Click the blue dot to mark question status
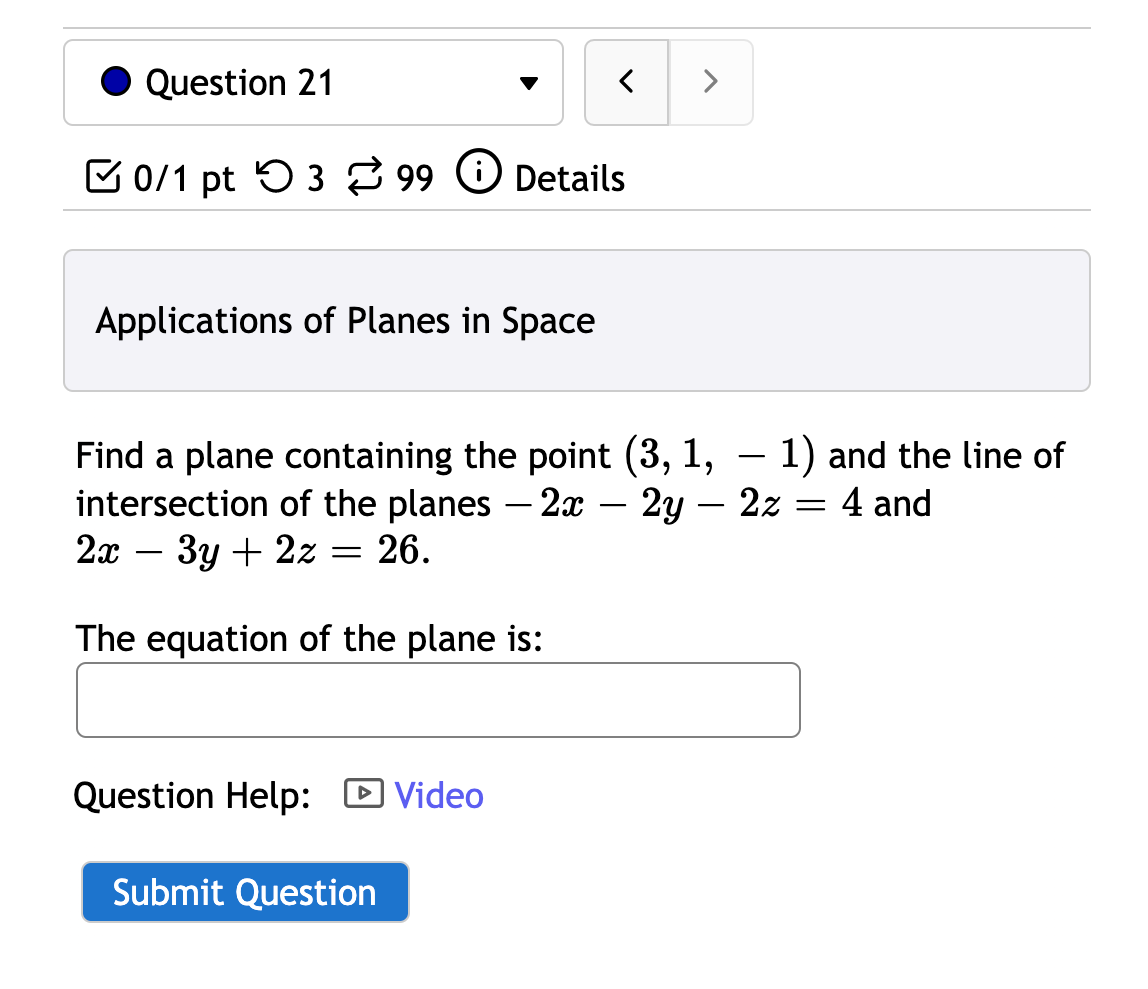 point(116,82)
